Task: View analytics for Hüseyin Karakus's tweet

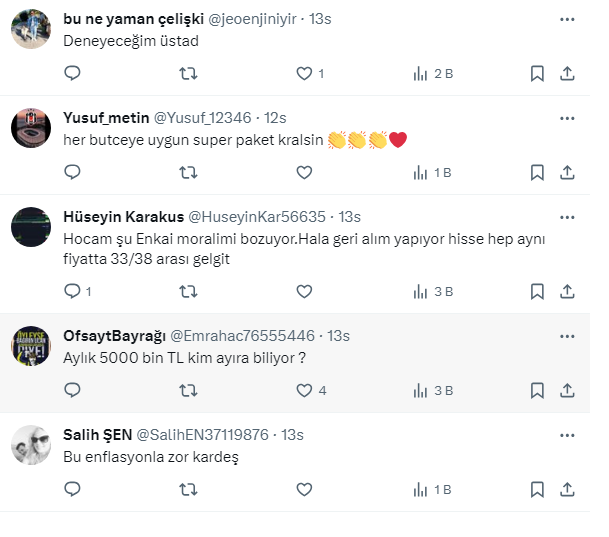Action: click(x=433, y=291)
